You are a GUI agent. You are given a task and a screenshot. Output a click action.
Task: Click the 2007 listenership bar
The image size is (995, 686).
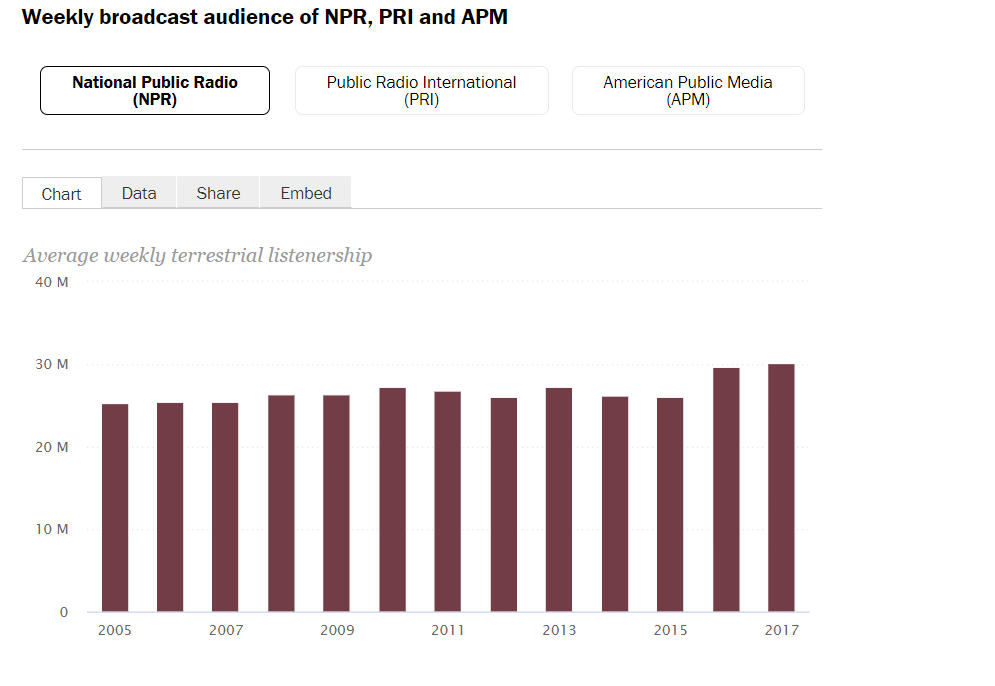pyautogui.click(x=225, y=508)
